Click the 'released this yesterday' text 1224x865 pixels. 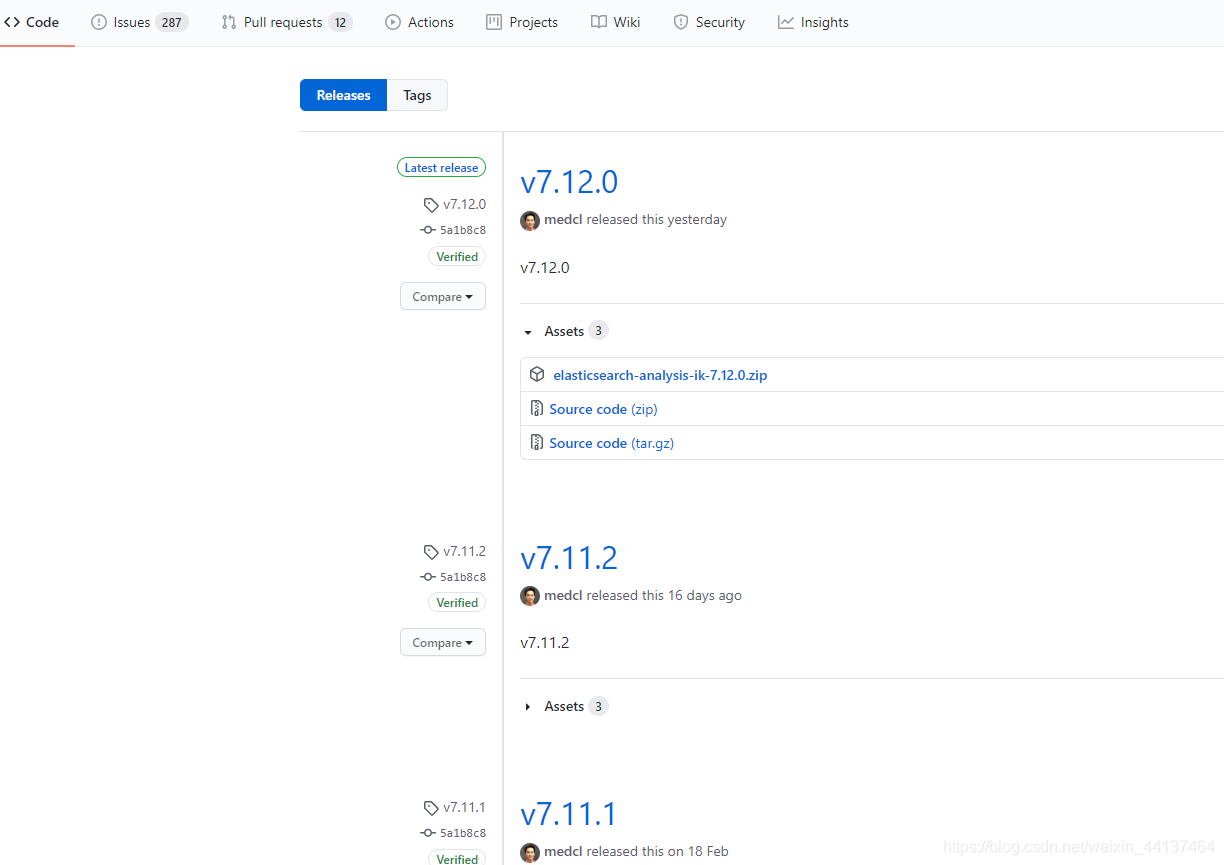pyautogui.click(x=657, y=219)
